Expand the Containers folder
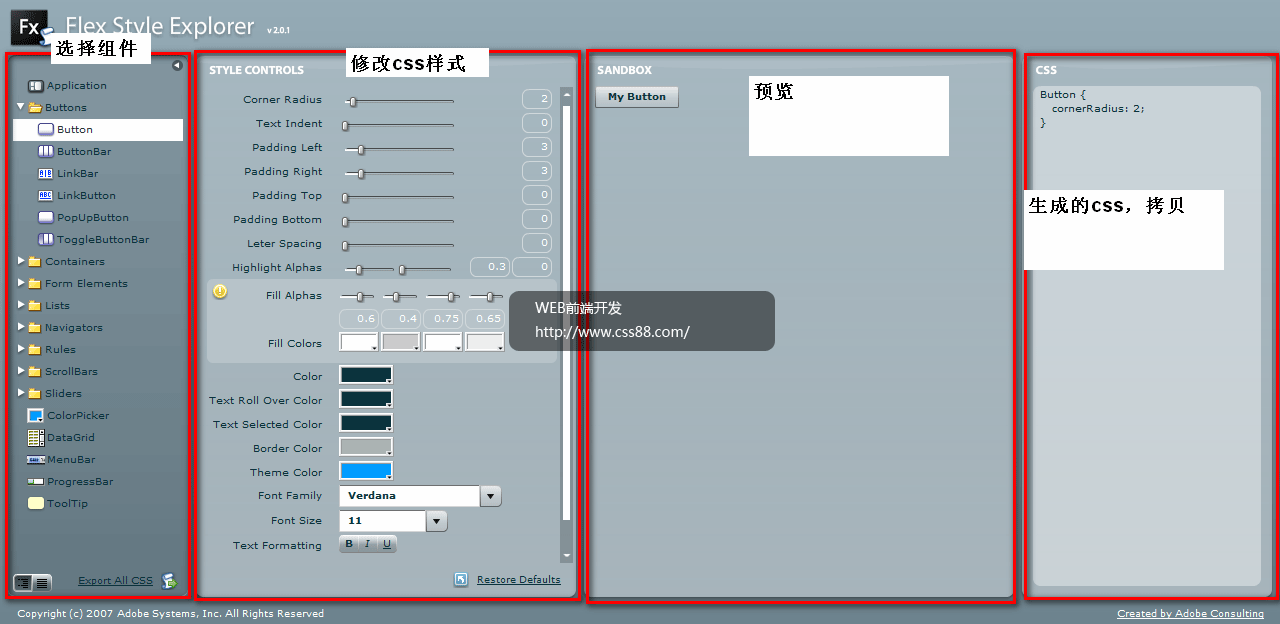The image size is (1280, 624). [21, 261]
